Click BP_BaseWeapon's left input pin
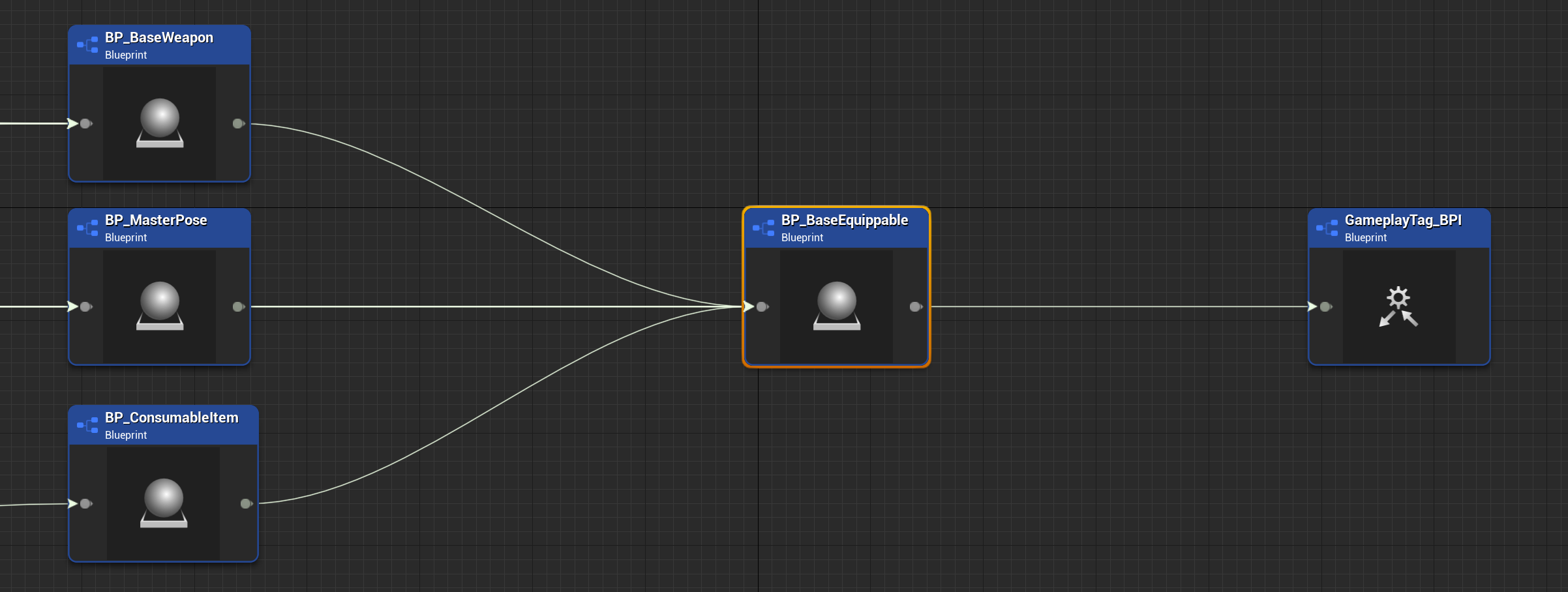The image size is (1568, 592). click(x=85, y=123)
